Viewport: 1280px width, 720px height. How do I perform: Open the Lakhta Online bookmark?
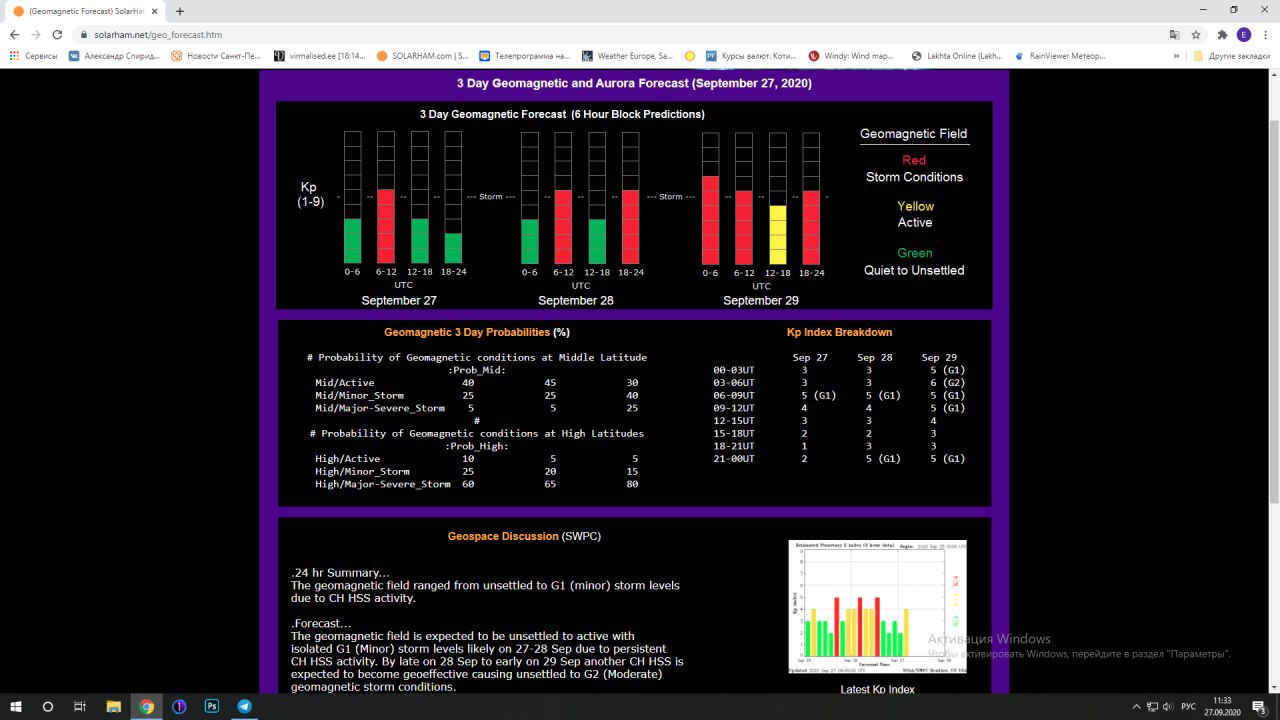pos(957,56)
